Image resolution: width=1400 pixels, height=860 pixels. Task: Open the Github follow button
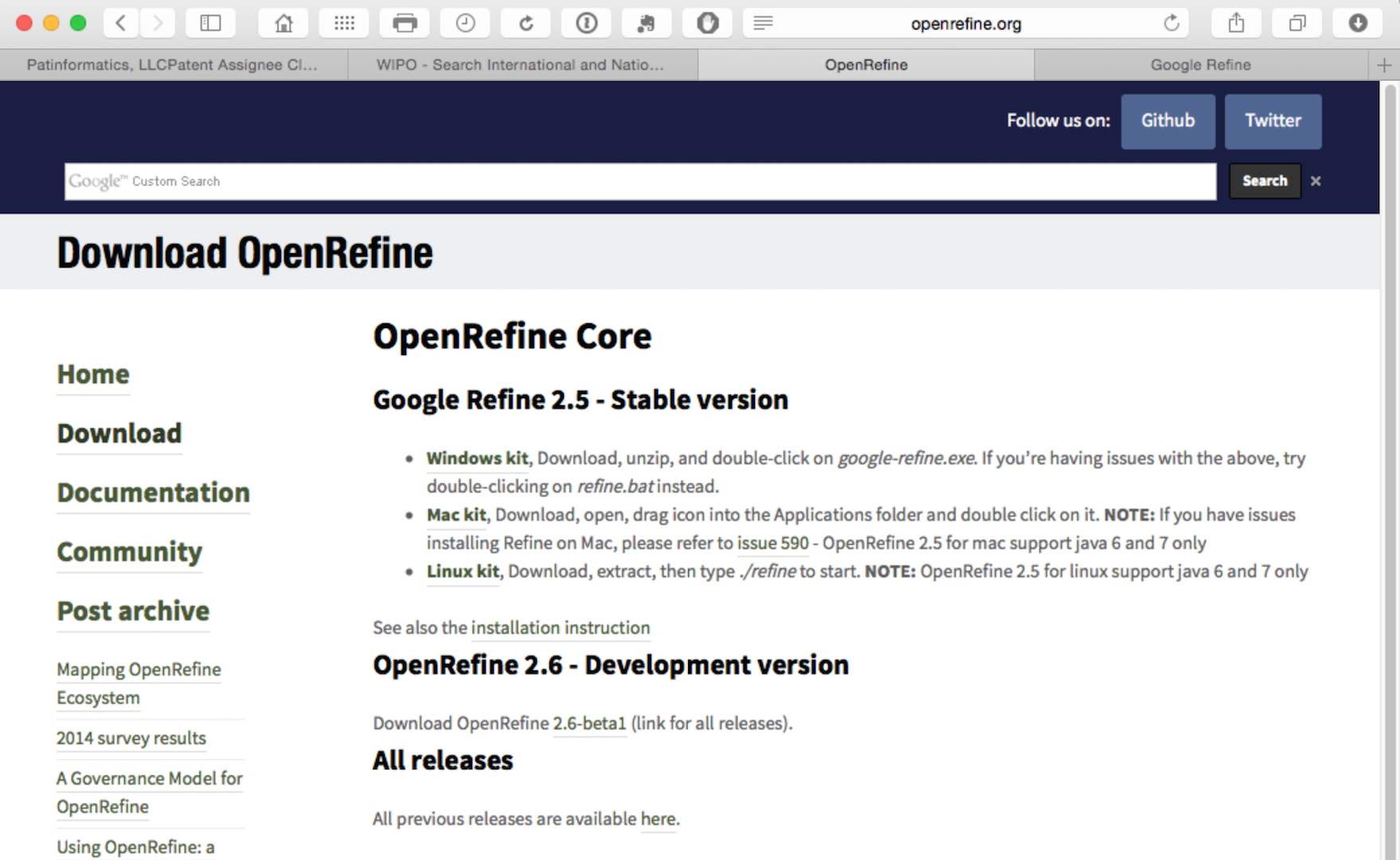click(x=1167, y=121)
